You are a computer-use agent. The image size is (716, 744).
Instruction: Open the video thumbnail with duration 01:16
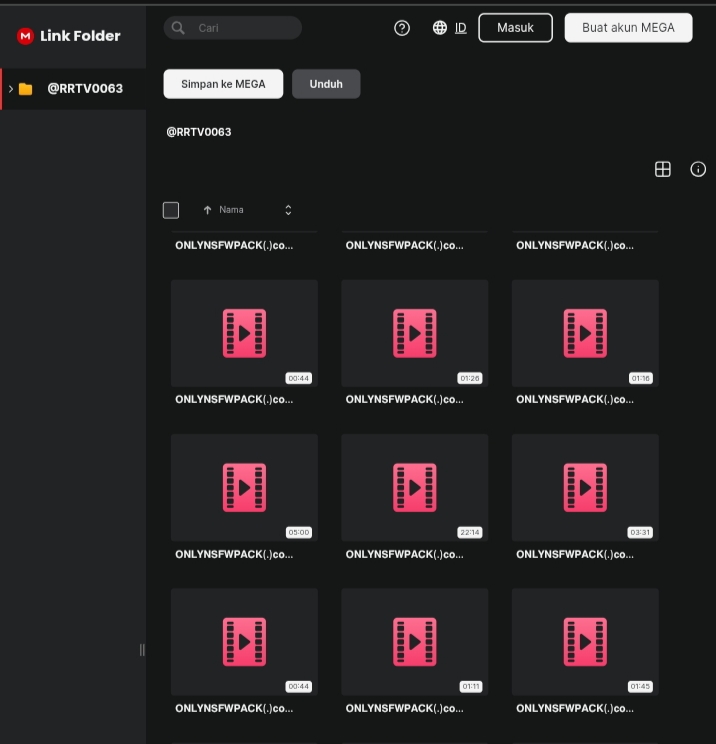pos(585,333)
